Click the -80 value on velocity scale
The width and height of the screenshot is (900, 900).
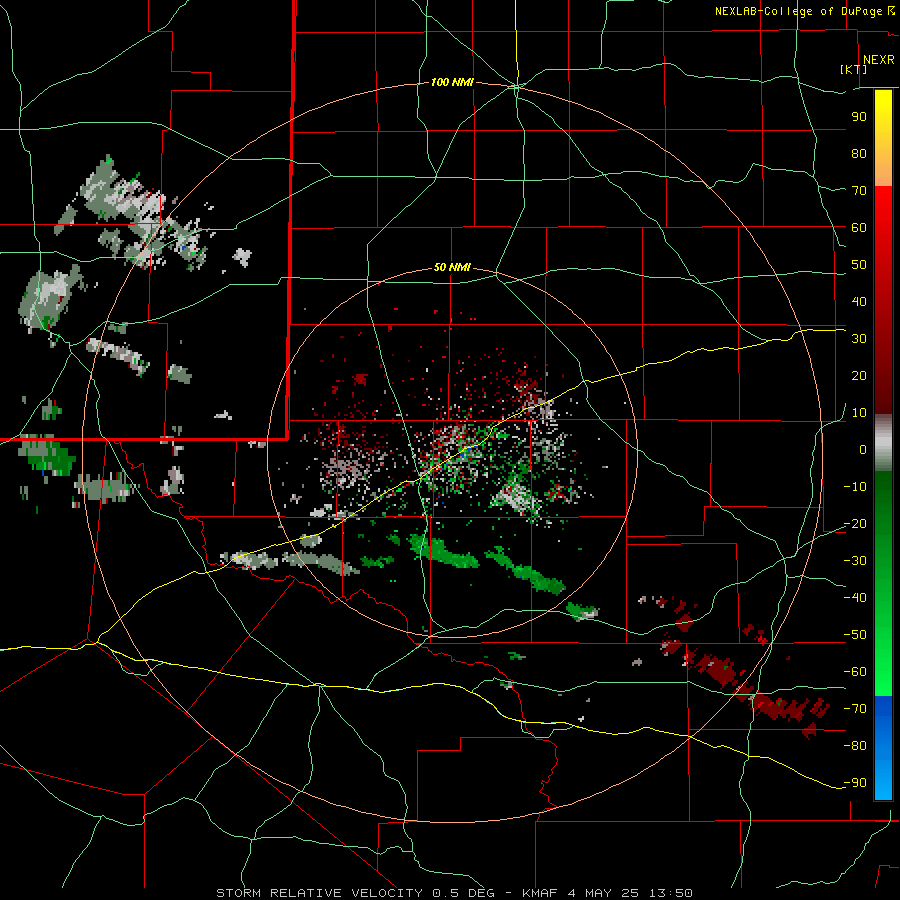point(855,746)
